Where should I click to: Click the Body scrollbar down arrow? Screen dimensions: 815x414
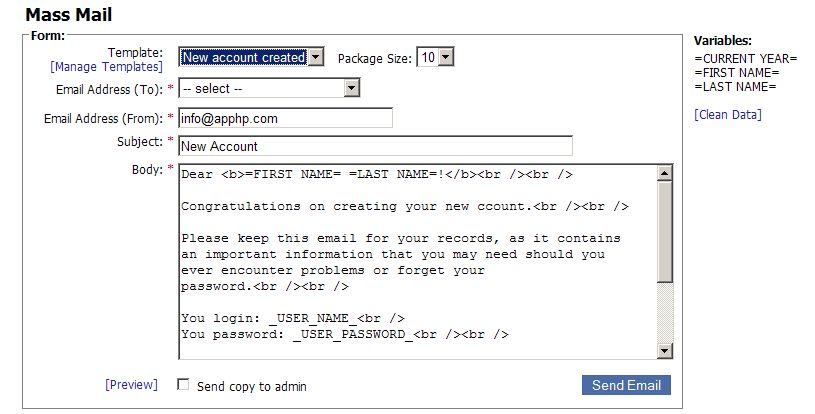(x=665, y=350)
